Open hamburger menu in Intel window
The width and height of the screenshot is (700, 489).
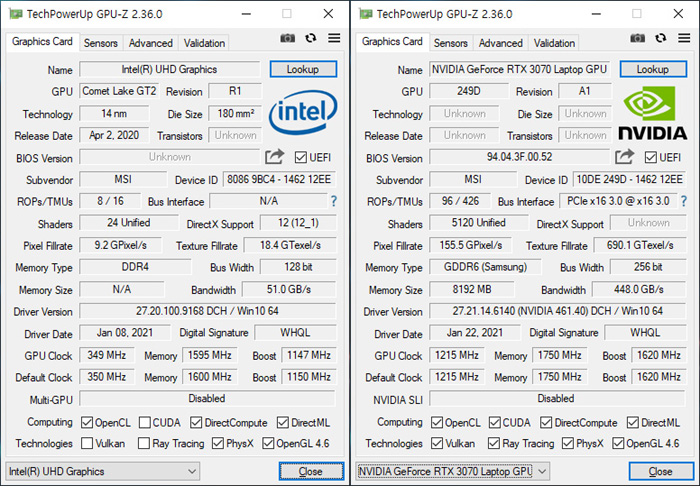pyautogui.click(x=334, y=38)
